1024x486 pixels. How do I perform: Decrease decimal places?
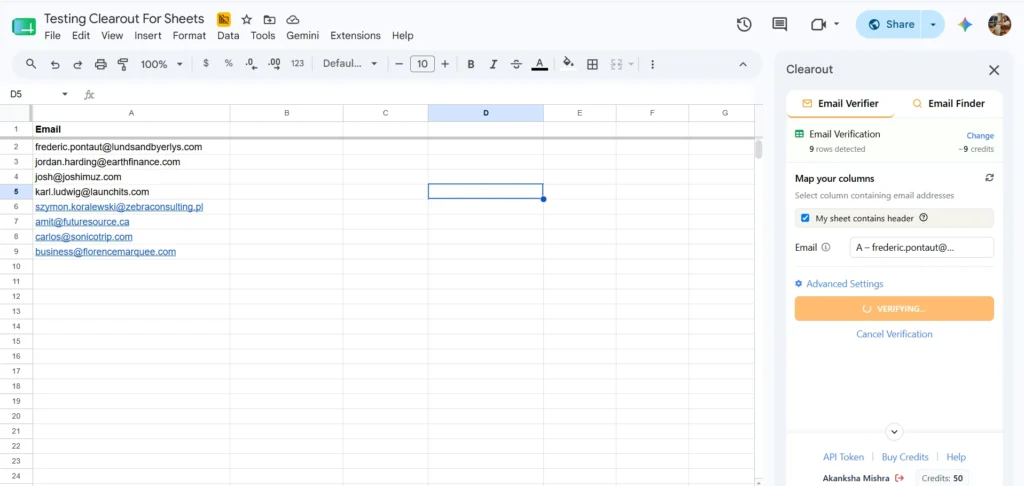pos(251,63)
